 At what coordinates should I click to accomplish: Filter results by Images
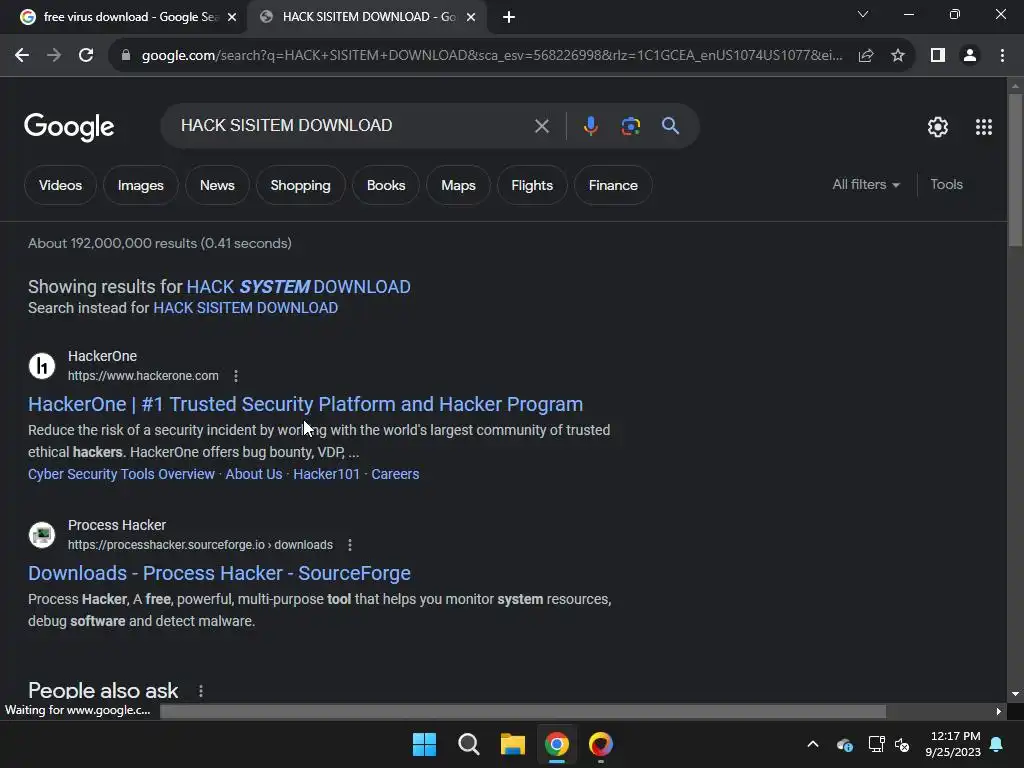[140, 185]
